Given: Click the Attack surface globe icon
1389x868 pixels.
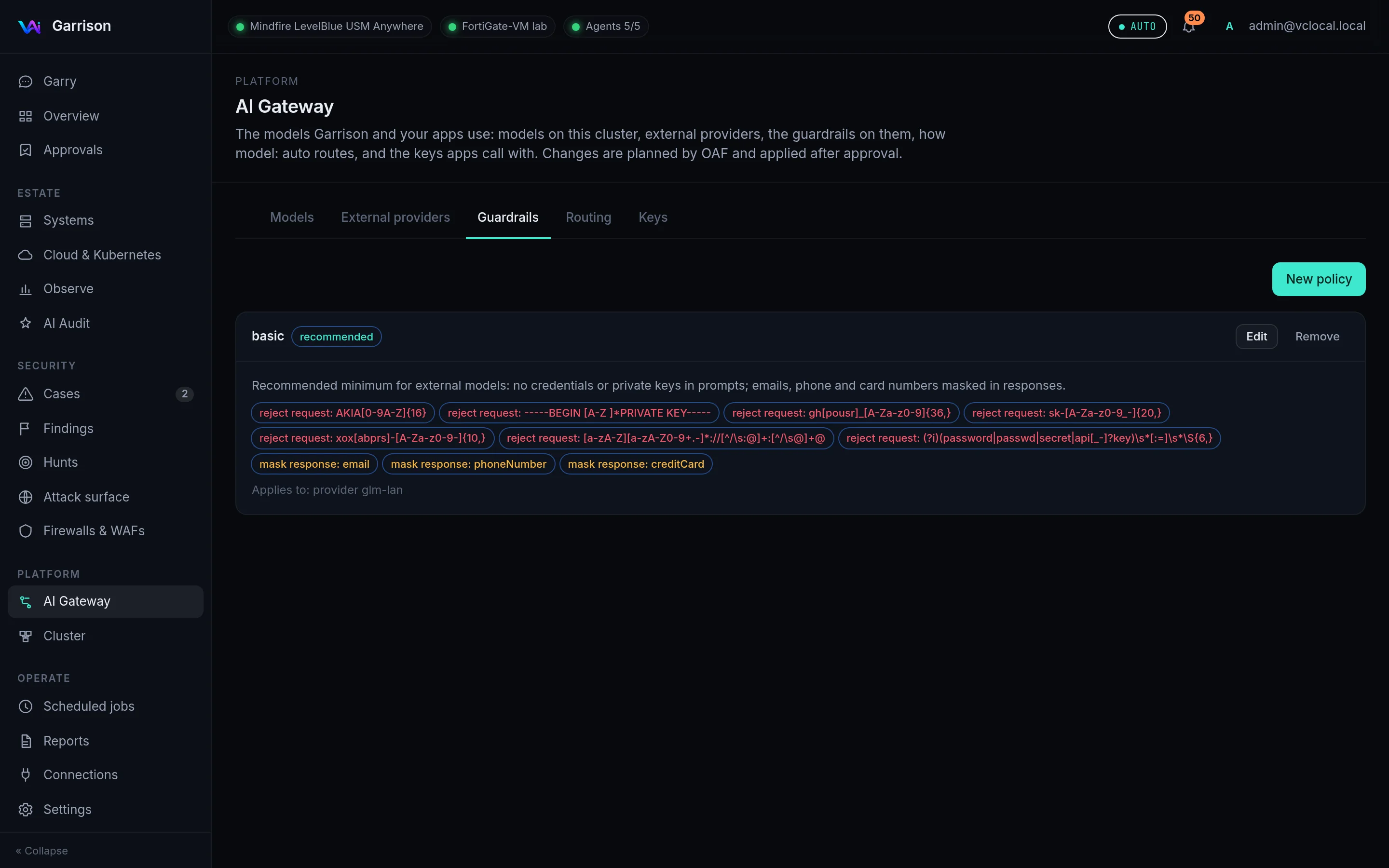Looking at the screenshot, I should point(25,497).
